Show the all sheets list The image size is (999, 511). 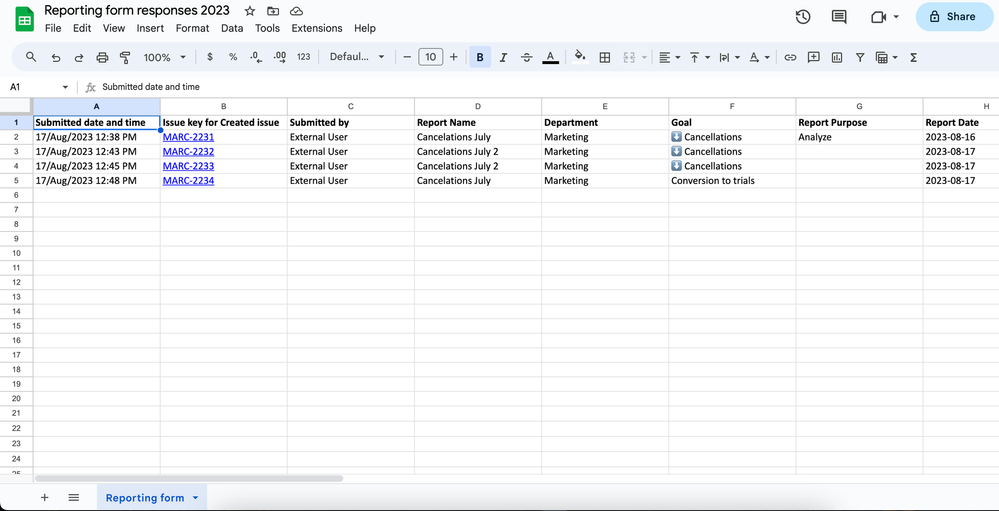point(73,498)
